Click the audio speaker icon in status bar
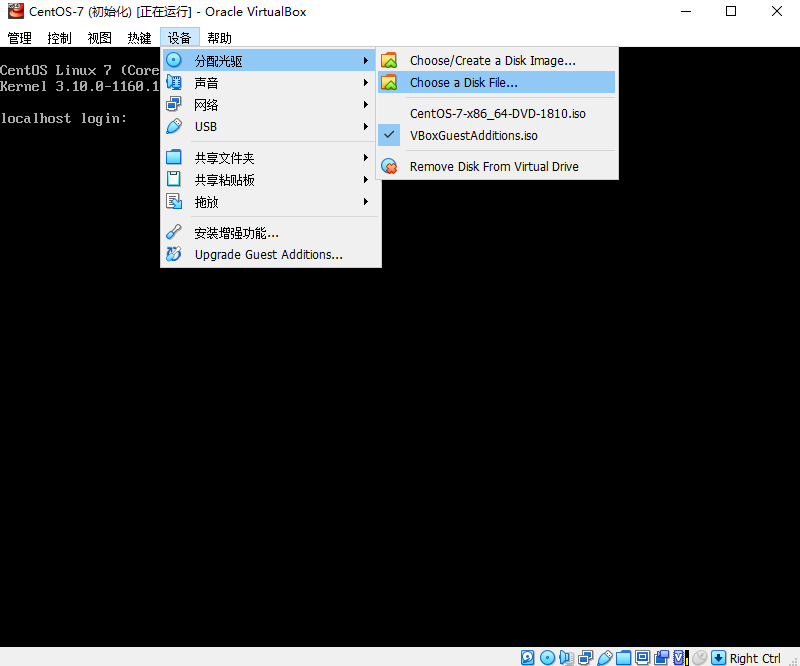 click(566, 657)
